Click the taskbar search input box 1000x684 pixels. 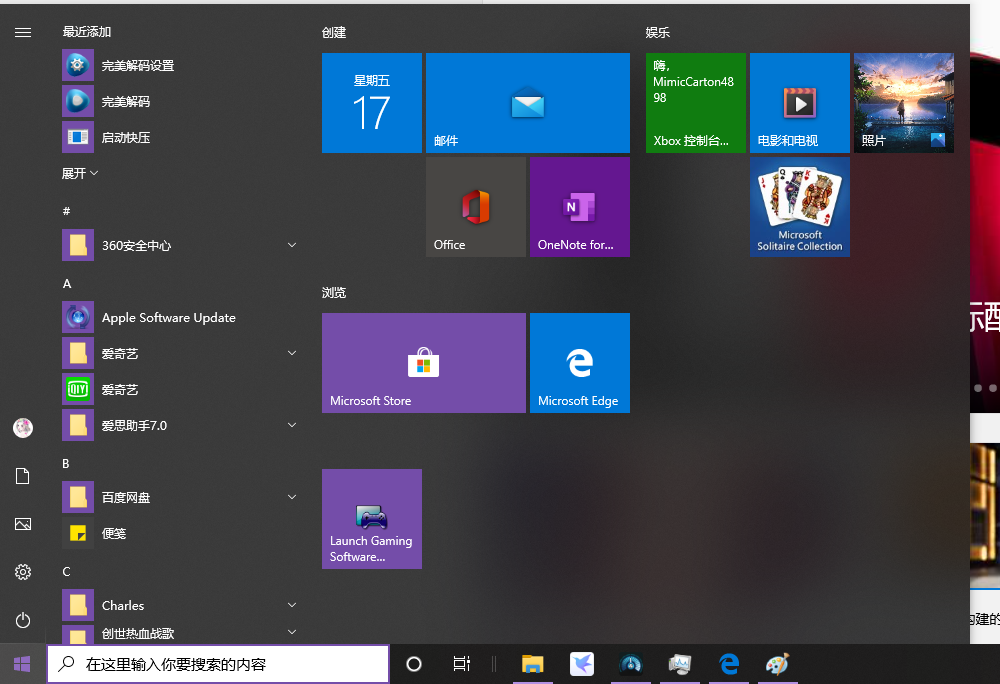pyautogui.click(x=218, y=664)
